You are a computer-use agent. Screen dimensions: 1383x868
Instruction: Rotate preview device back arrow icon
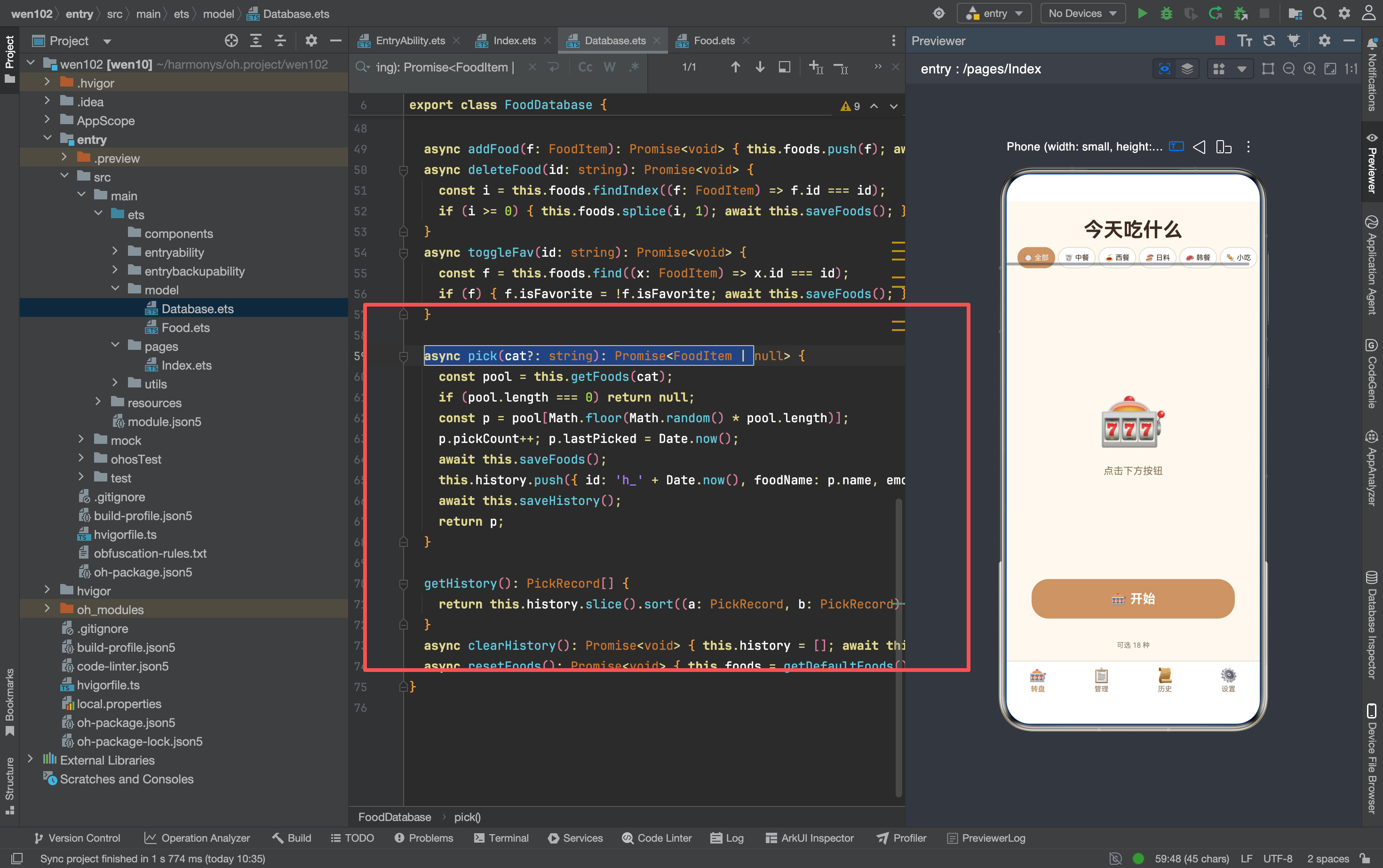coord(1199,147)
